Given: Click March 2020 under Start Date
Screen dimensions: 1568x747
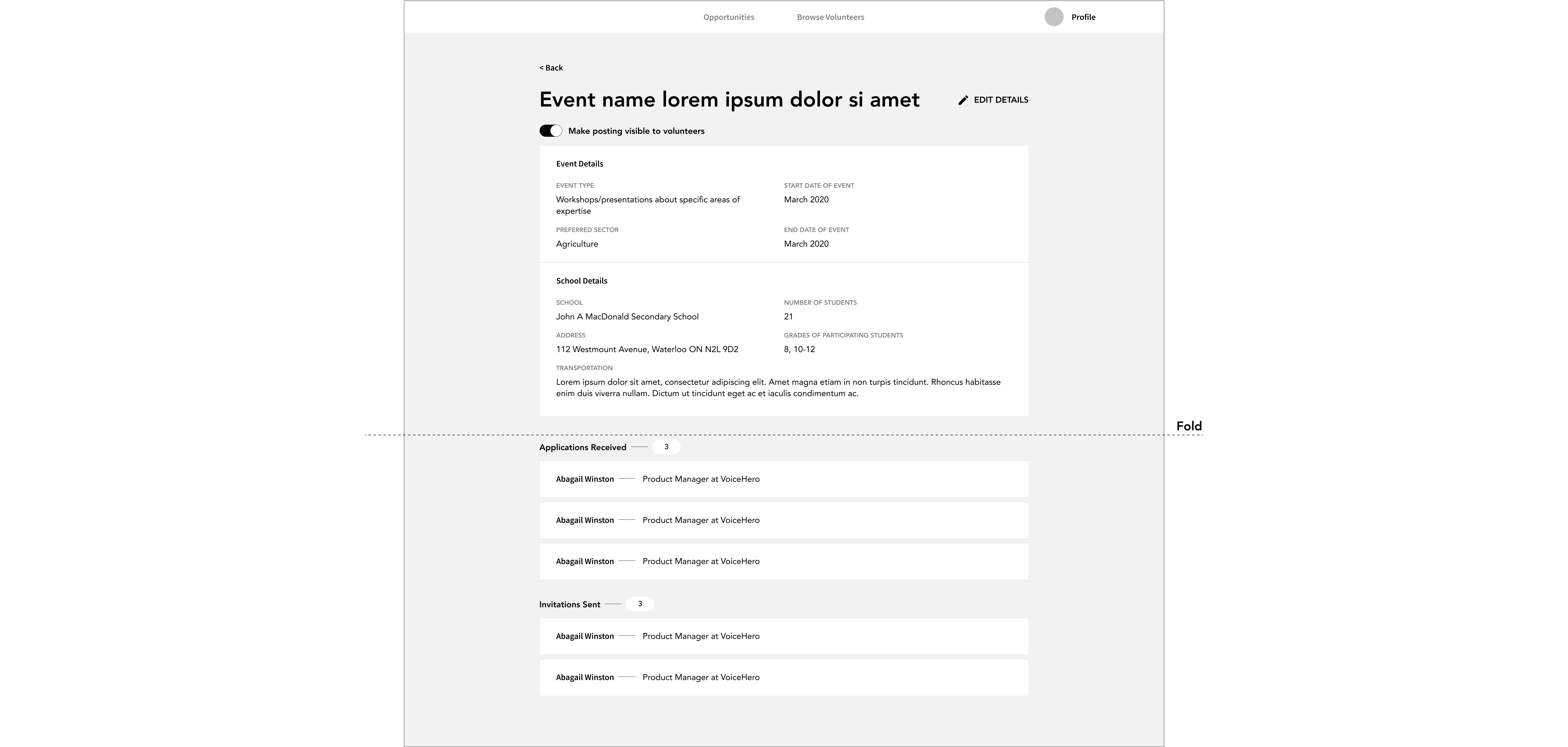Looking at the screenshot, I should [x=806, y=200].
